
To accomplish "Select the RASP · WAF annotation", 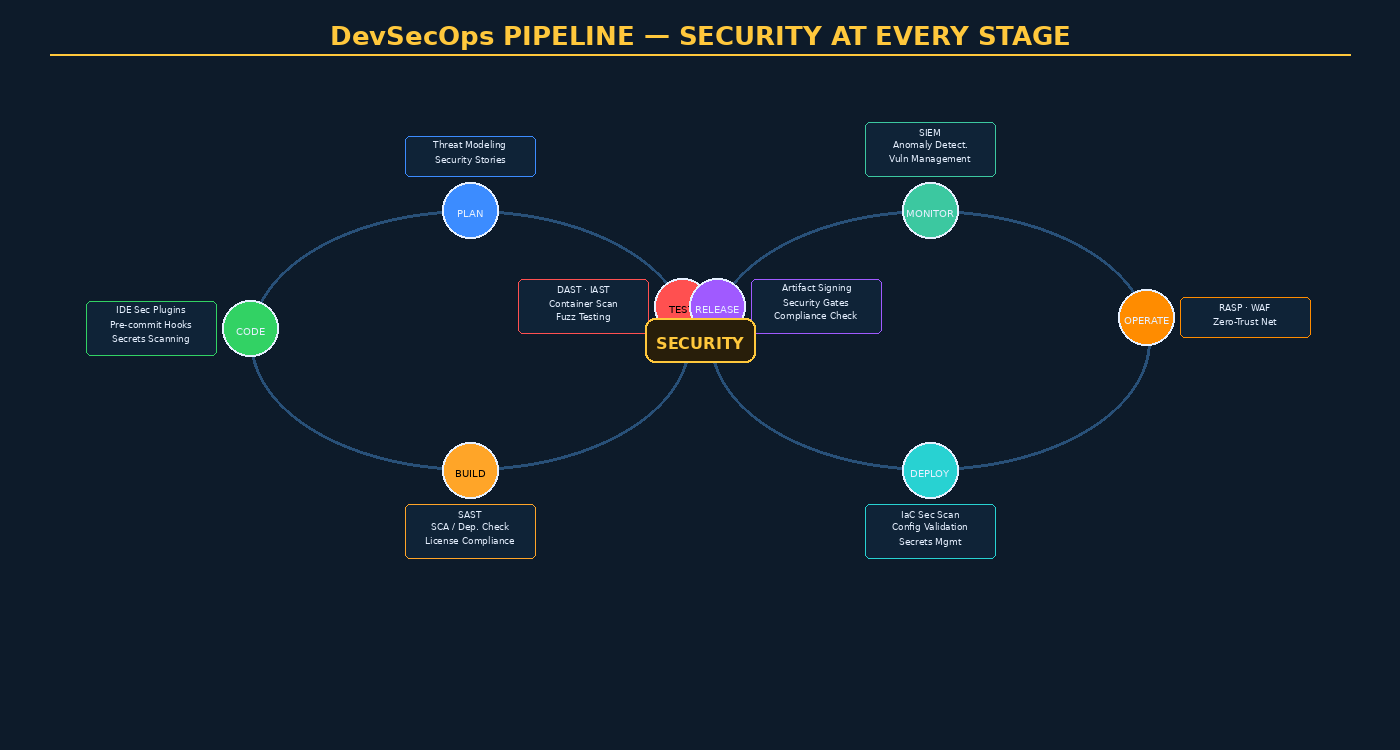I will [1245, 317].
